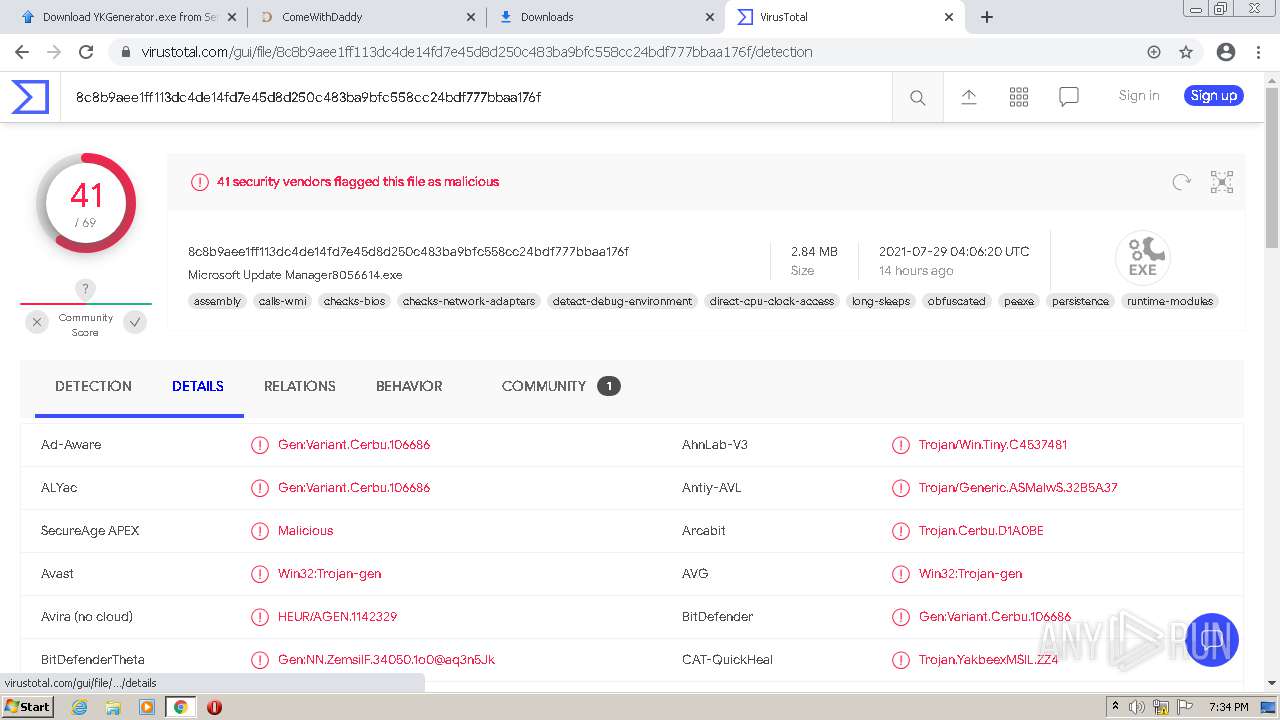Click file name Microsoft Update Manager8056614.exe
The image size is (1280, 720).
(x=295, y=274)
